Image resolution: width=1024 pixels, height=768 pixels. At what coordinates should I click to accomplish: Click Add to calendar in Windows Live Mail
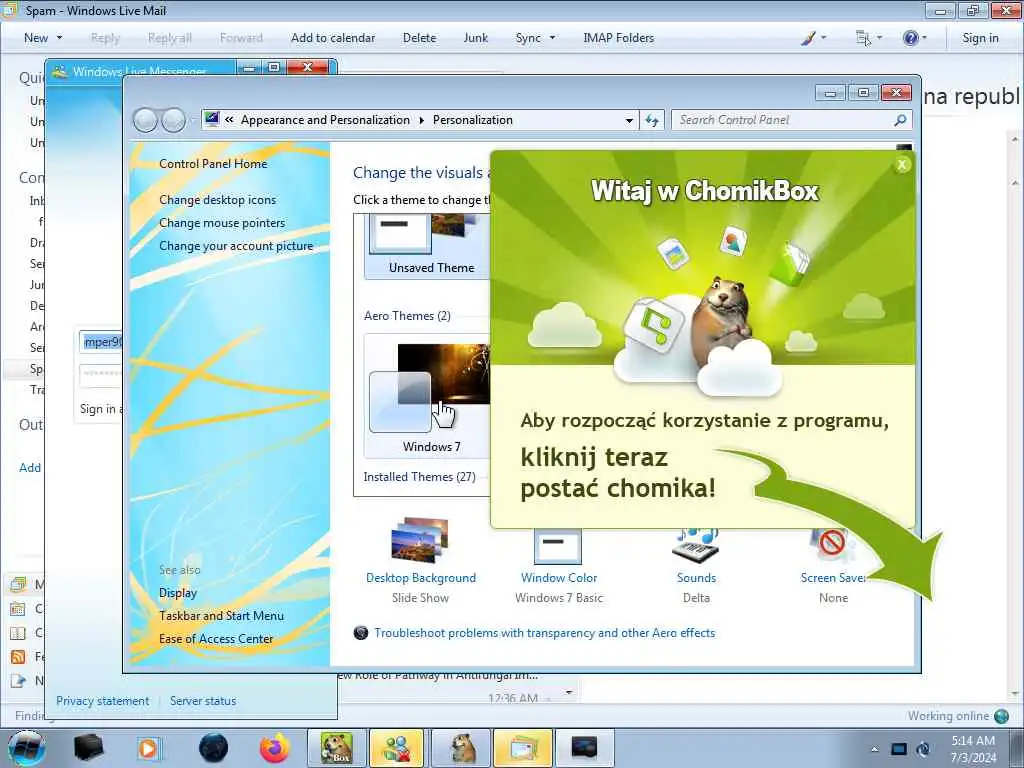pyautogui.click(x=333, y=38)
